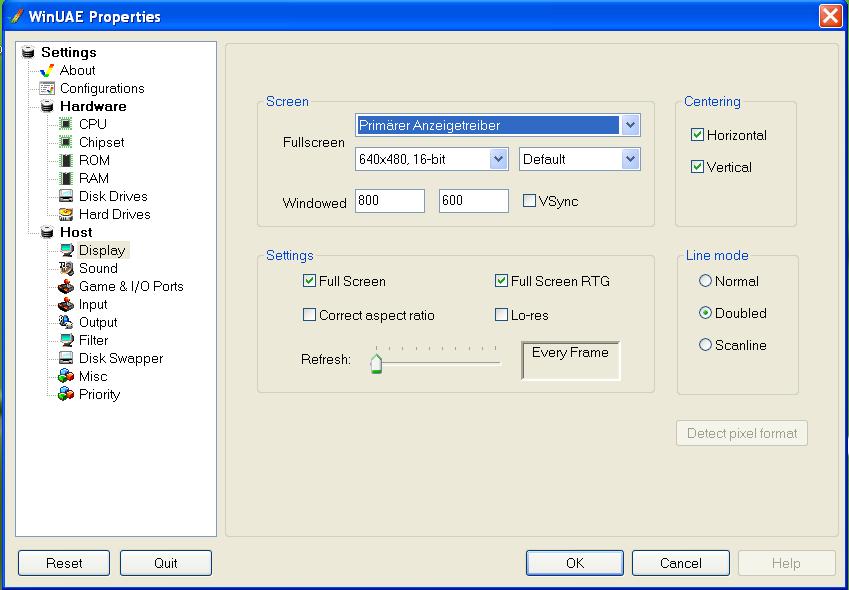Click the Detect pixel format button
Screen dimensions: 849x590
tap(742, 433)
